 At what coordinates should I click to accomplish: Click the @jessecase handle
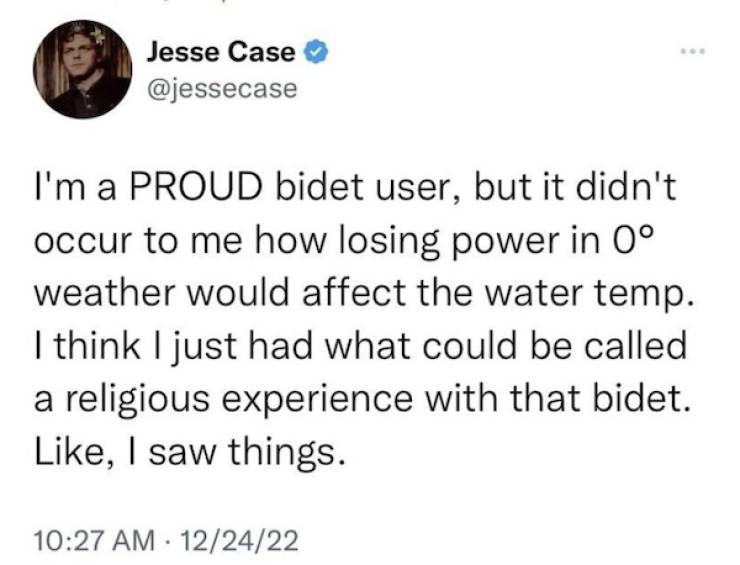click(221, 88)
